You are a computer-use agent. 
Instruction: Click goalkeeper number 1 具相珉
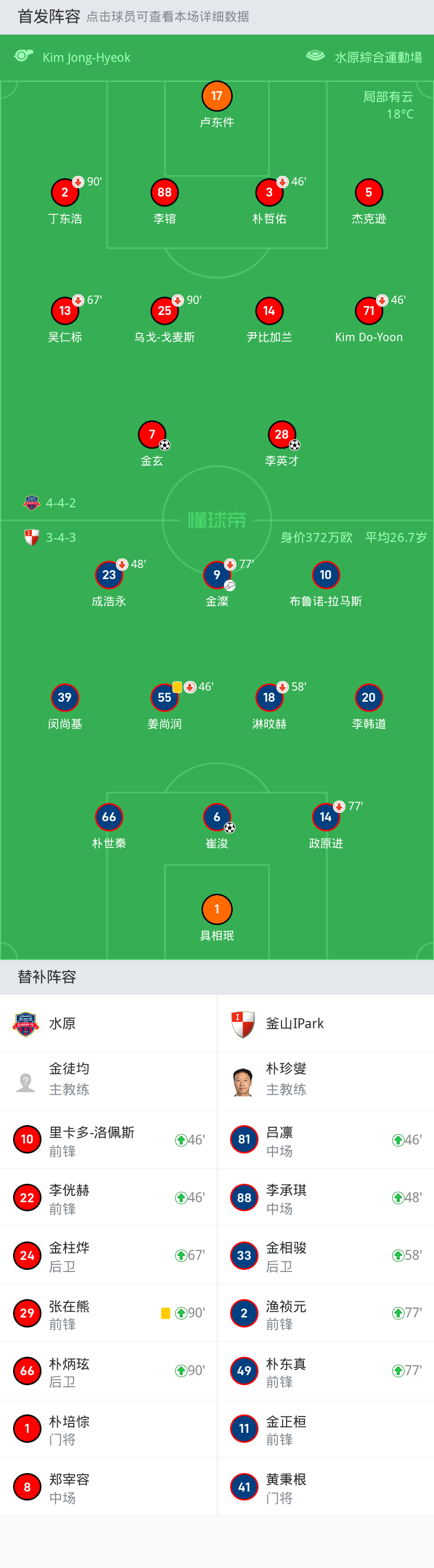(x=216, y=909)
